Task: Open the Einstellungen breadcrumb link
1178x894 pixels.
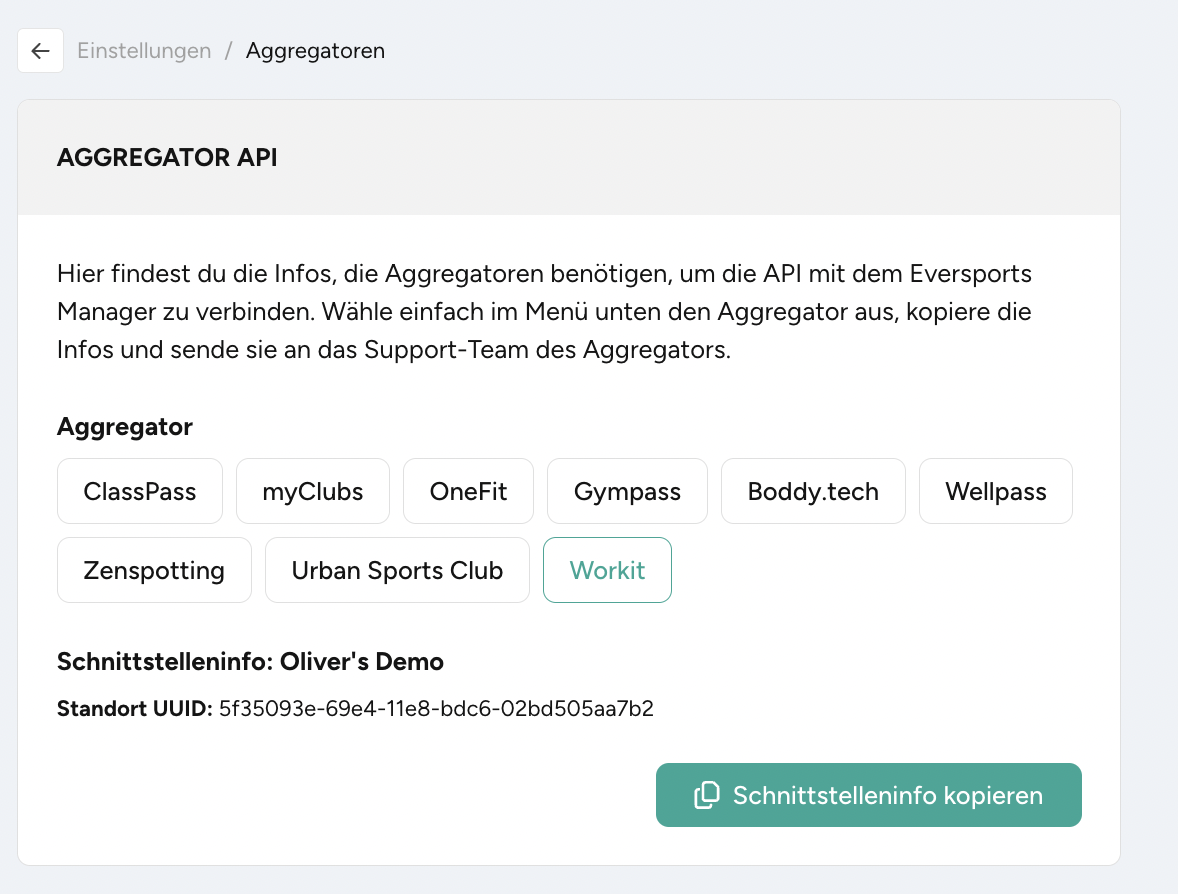Action: click(x=144, y=50)
